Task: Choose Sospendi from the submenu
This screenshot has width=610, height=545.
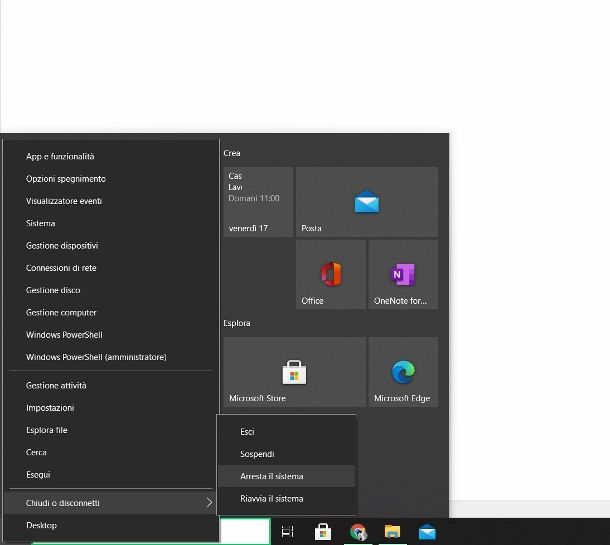Action: pos(286,454)
